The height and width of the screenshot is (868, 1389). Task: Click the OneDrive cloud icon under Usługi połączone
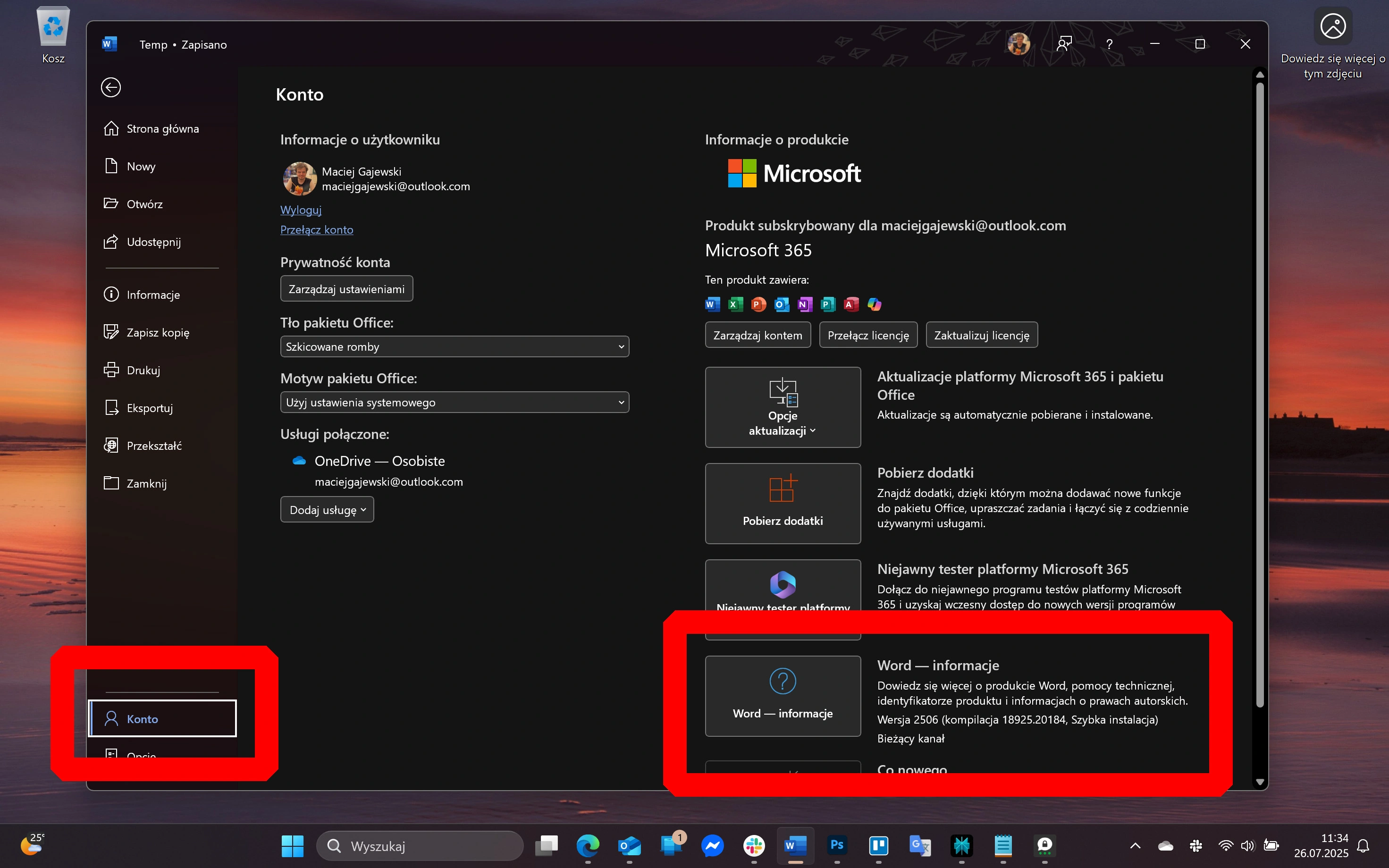pos(299,461)
